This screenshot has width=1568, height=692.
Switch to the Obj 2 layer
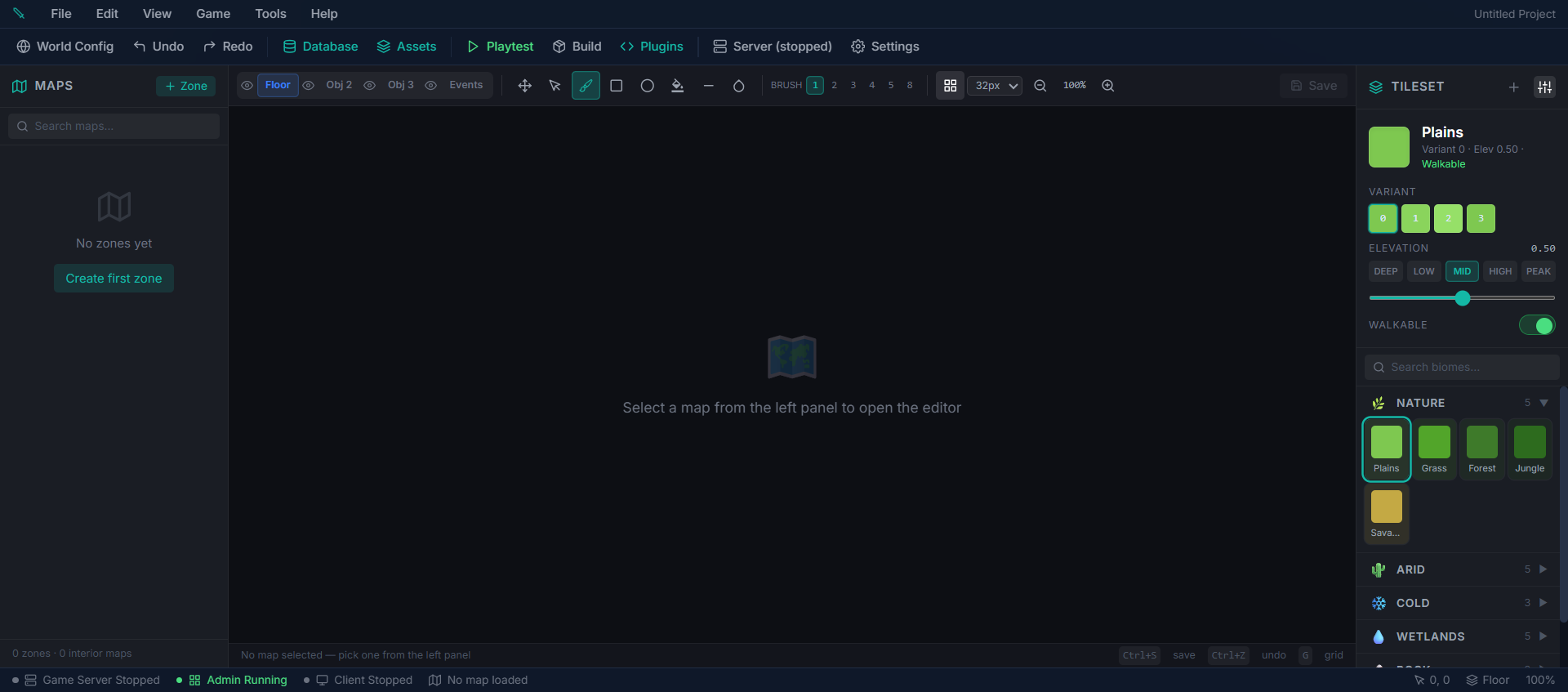pos(339,86)
